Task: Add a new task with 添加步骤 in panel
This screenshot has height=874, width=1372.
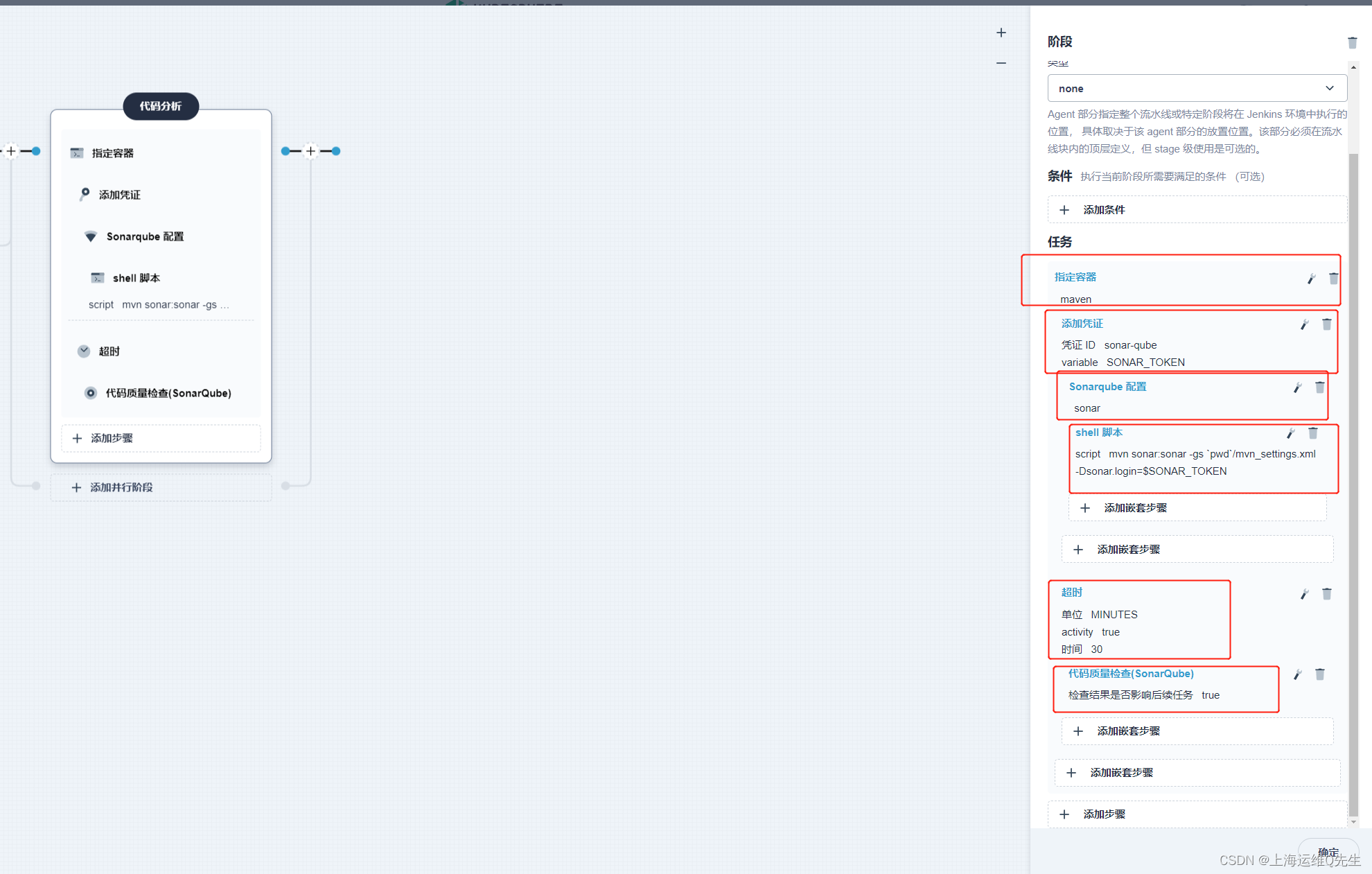Action: coord(1197,814)
